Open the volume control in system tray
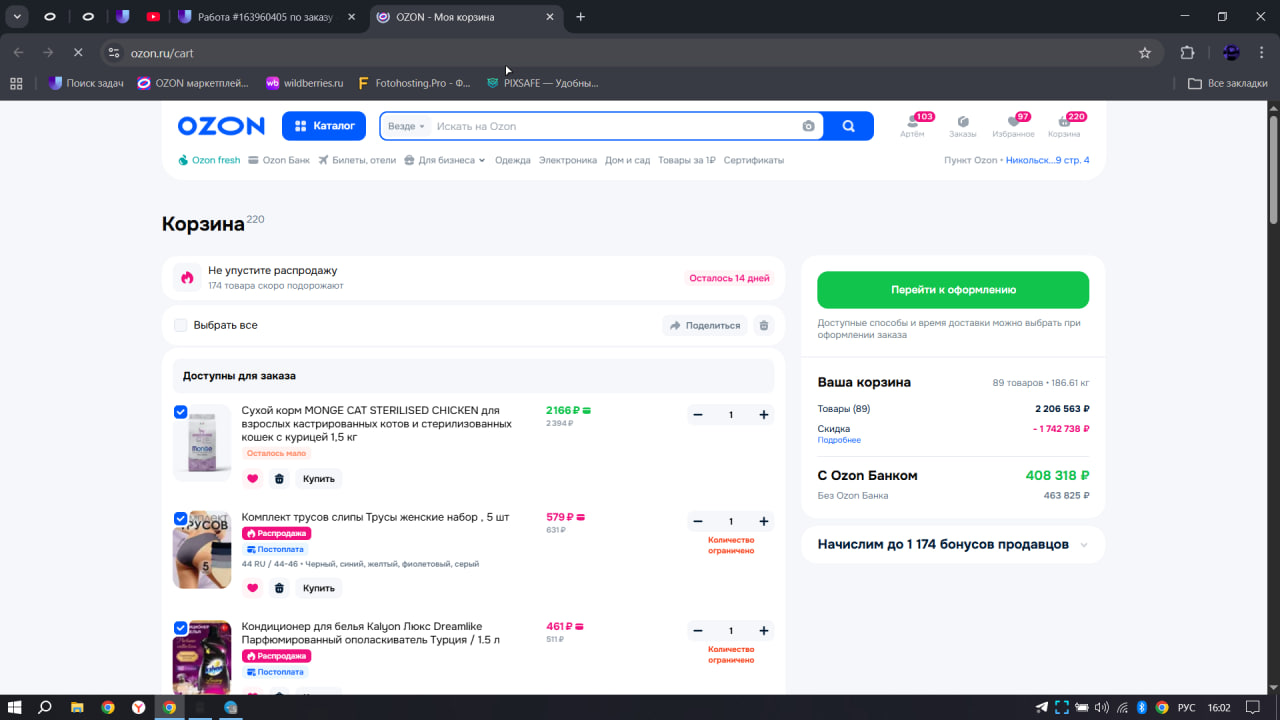The height and width of the screenshot is (720, 1280). (1102, 708)
